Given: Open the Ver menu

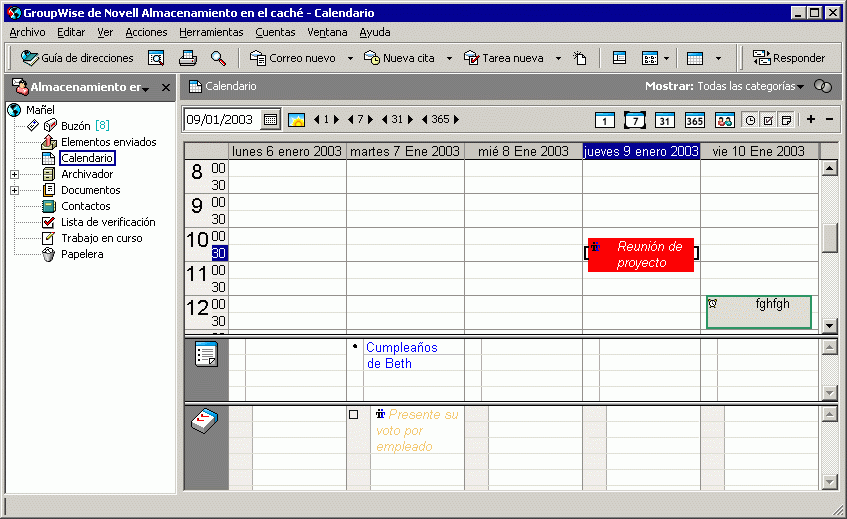Looking at the screenshot, I should (105, 32).
